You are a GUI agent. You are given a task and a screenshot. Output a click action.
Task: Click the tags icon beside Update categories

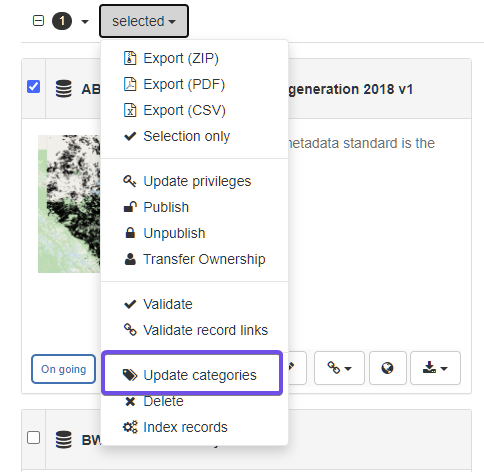pyautogui.click(x=130, y=375)
